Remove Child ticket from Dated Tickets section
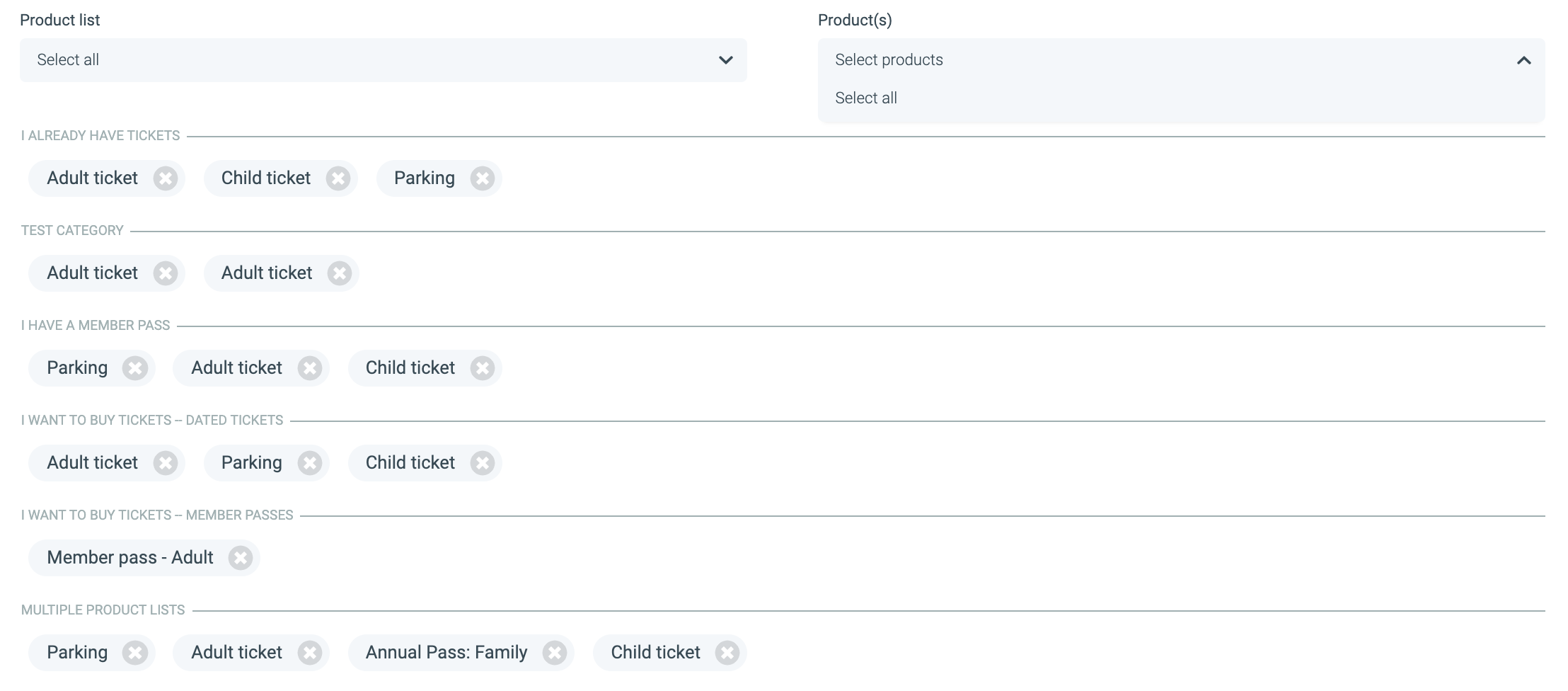This screenshot has height=691, width=1568. coord(483,463)
